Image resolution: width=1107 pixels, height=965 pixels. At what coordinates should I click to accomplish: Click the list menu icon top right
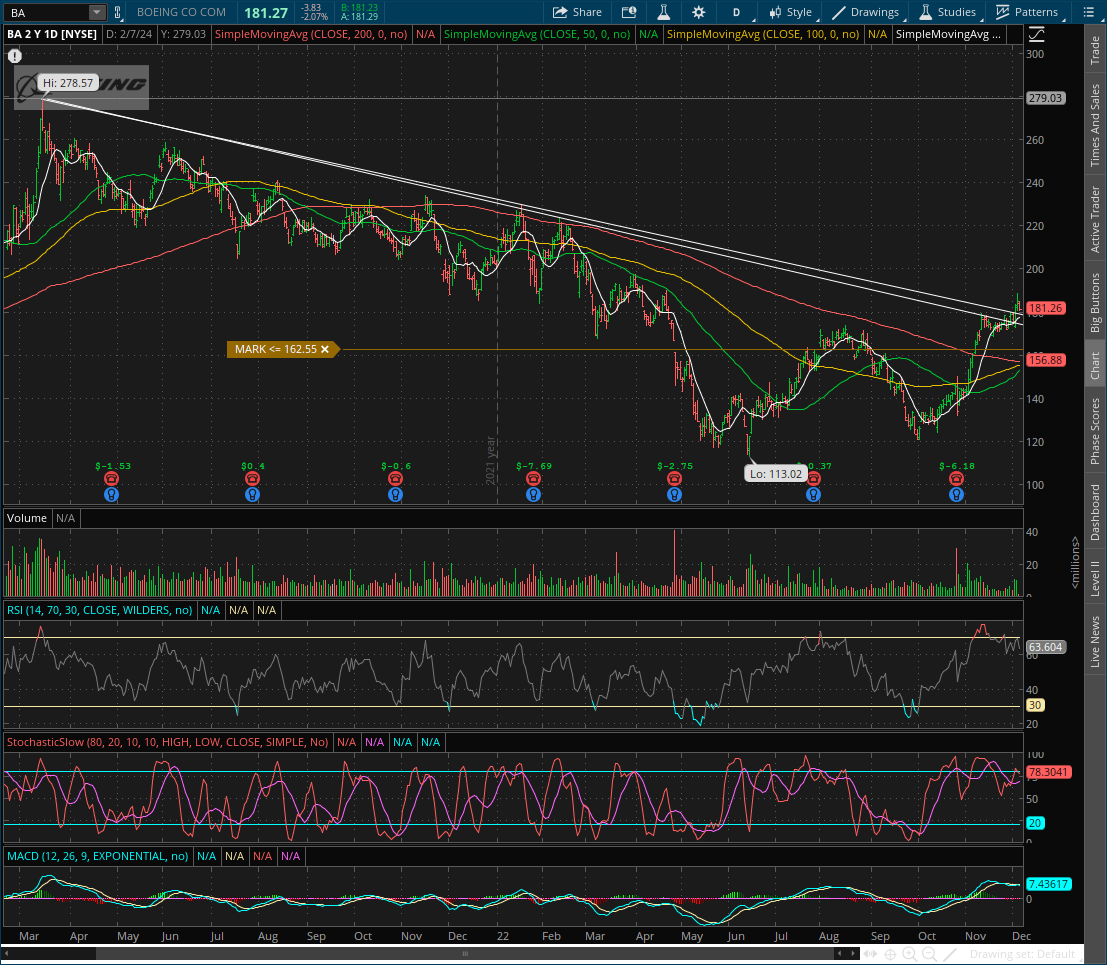tap(1088, 12)
